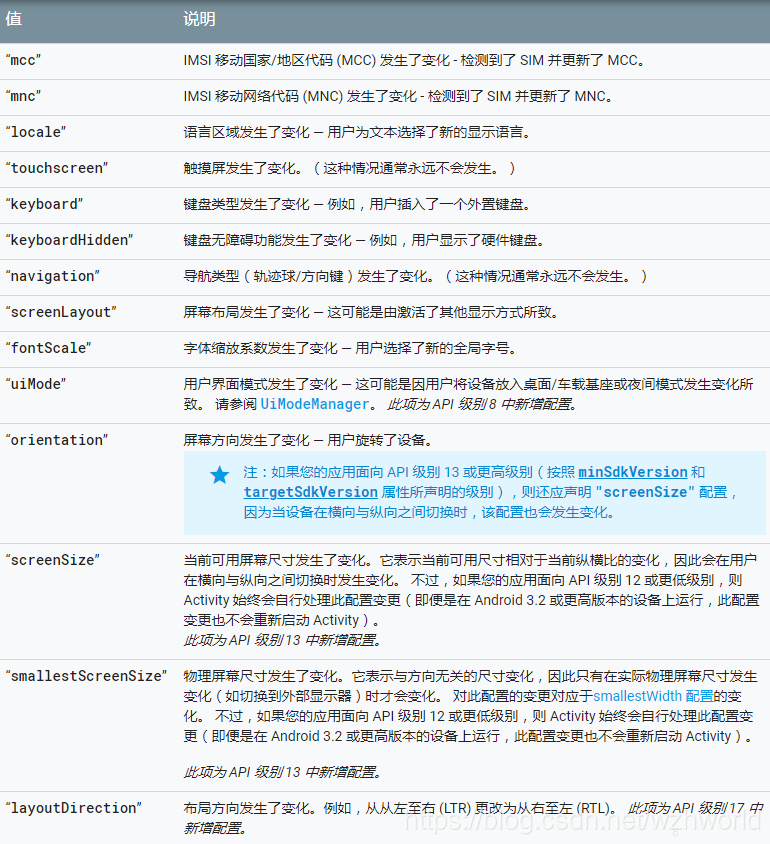Open the smallestWidth 配置 link
Viewport: 770px width, 844px height.
[x=653, y=696]
